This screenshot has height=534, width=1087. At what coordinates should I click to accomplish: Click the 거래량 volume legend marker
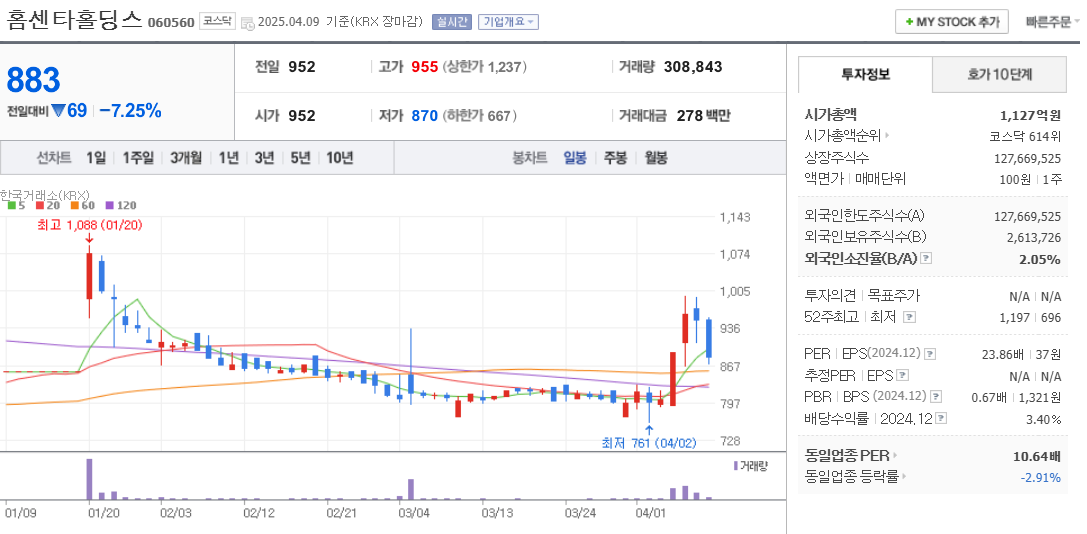pyautogui.click(x=736, y=465)
